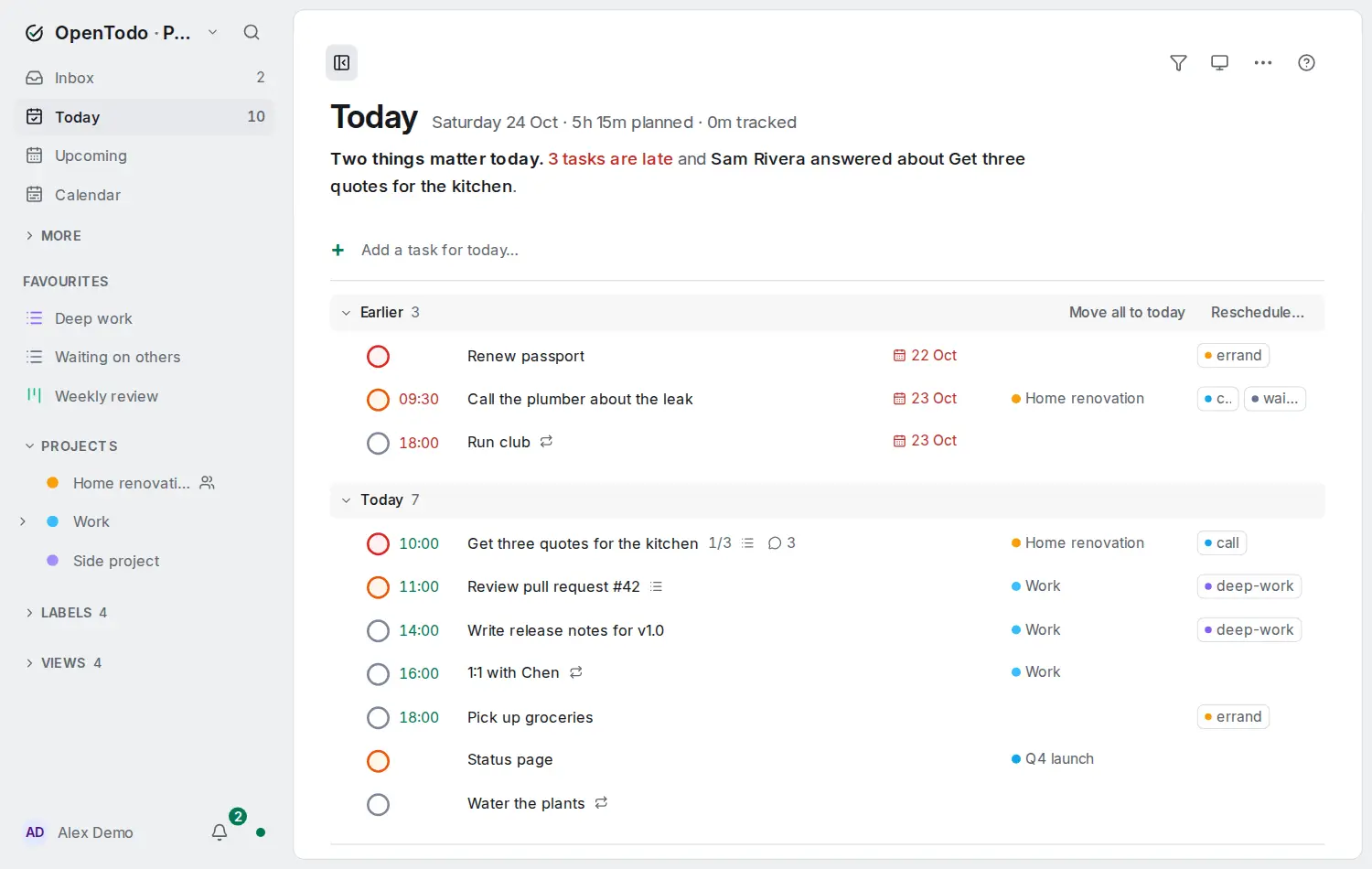Image resolution: width=1372 pixels, height=869 pixels.
Task: Click the repeat icon next to Water the plants
Action: [x=601, y=803]
